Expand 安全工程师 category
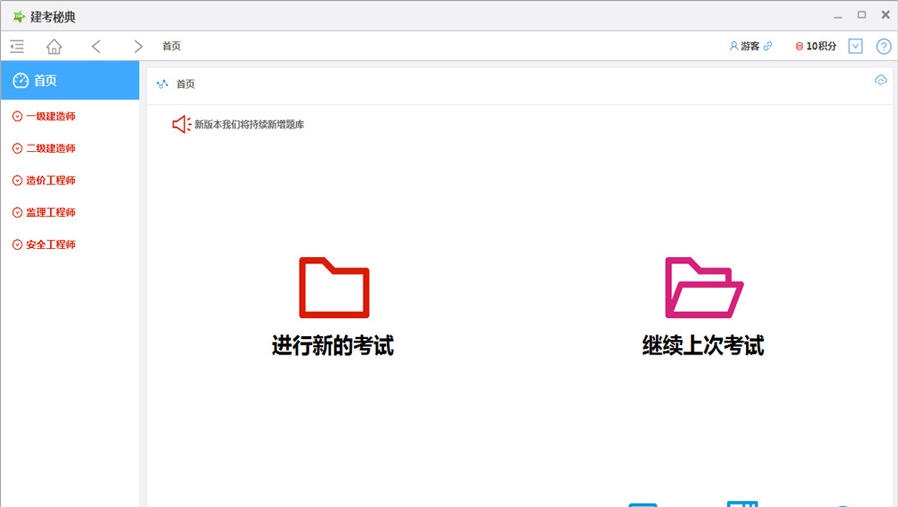898x507 pixels. [44, 245]
